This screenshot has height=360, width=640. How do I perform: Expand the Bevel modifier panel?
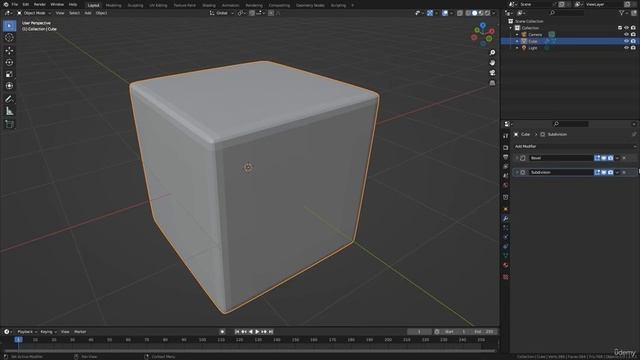pyautogui.click(x=517, y=158)
